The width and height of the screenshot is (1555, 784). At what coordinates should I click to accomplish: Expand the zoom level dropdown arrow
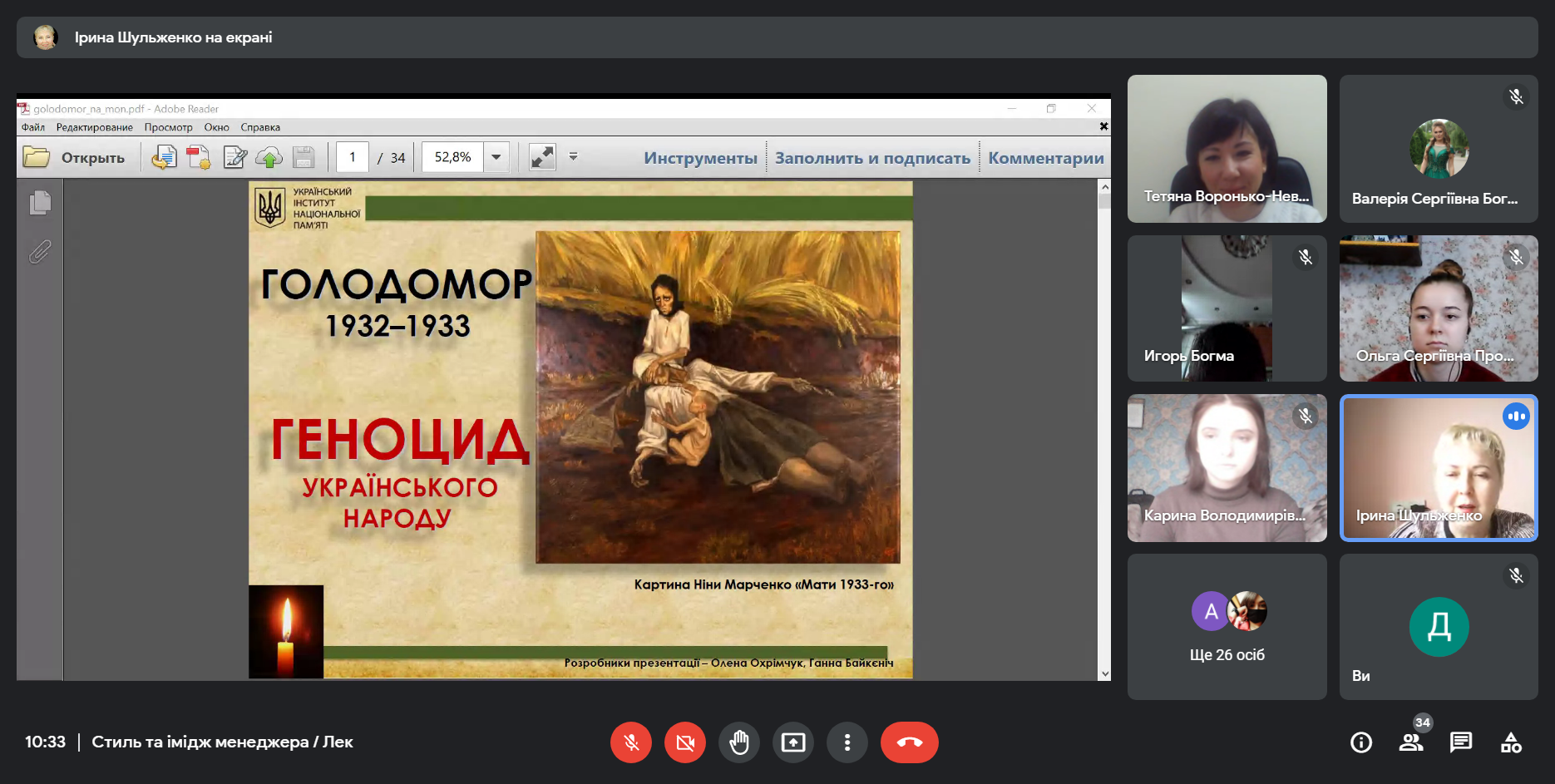[x=496, y=157]
